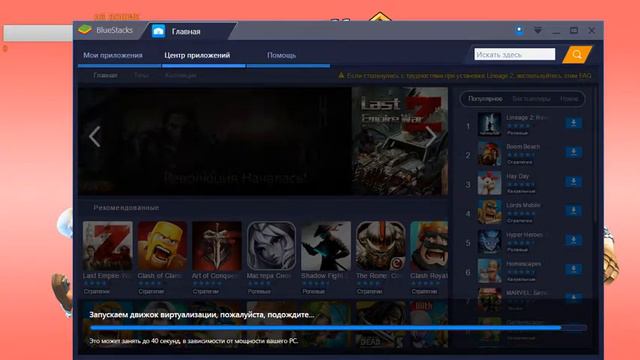
Task: Select the Коллекция sub-navigation item
Action: pos(180,75)
